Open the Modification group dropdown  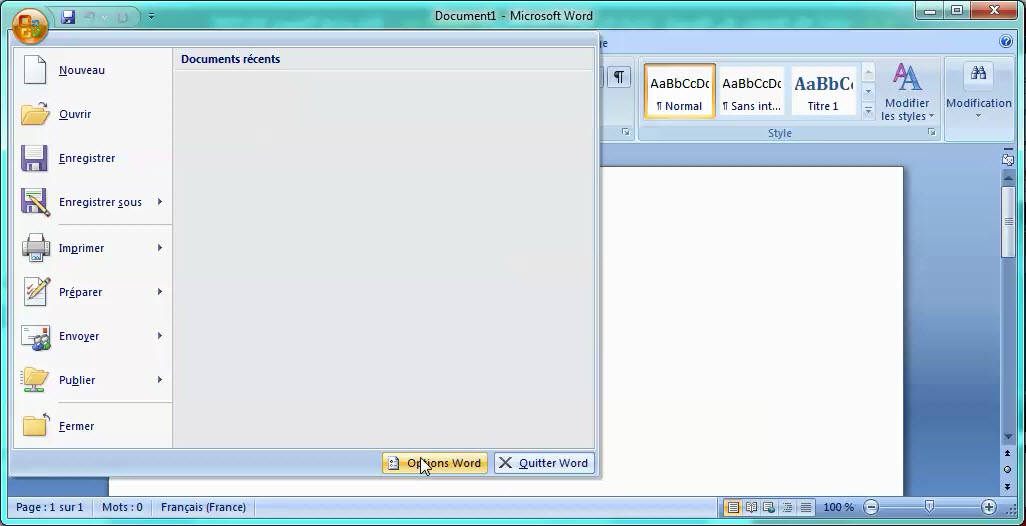[x=978, y=92]
